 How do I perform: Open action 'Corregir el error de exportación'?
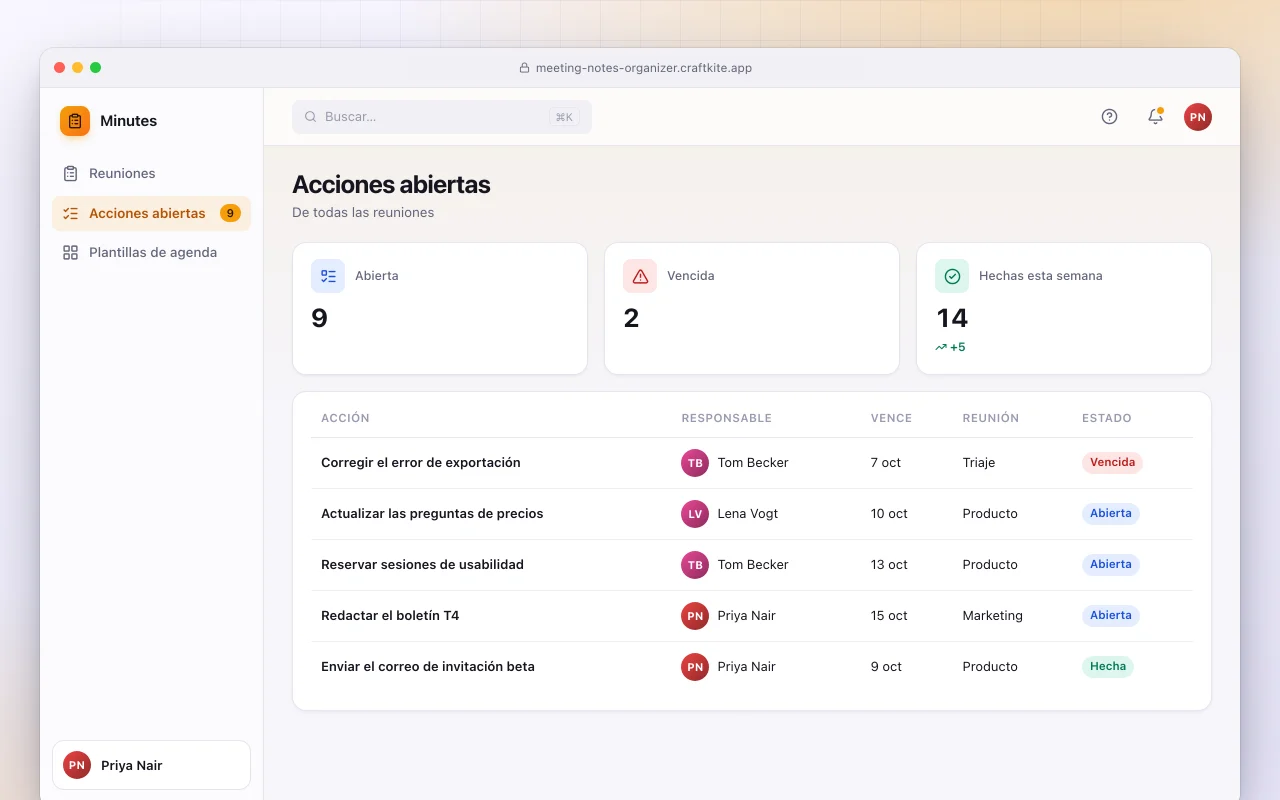(x=421, y=463)
